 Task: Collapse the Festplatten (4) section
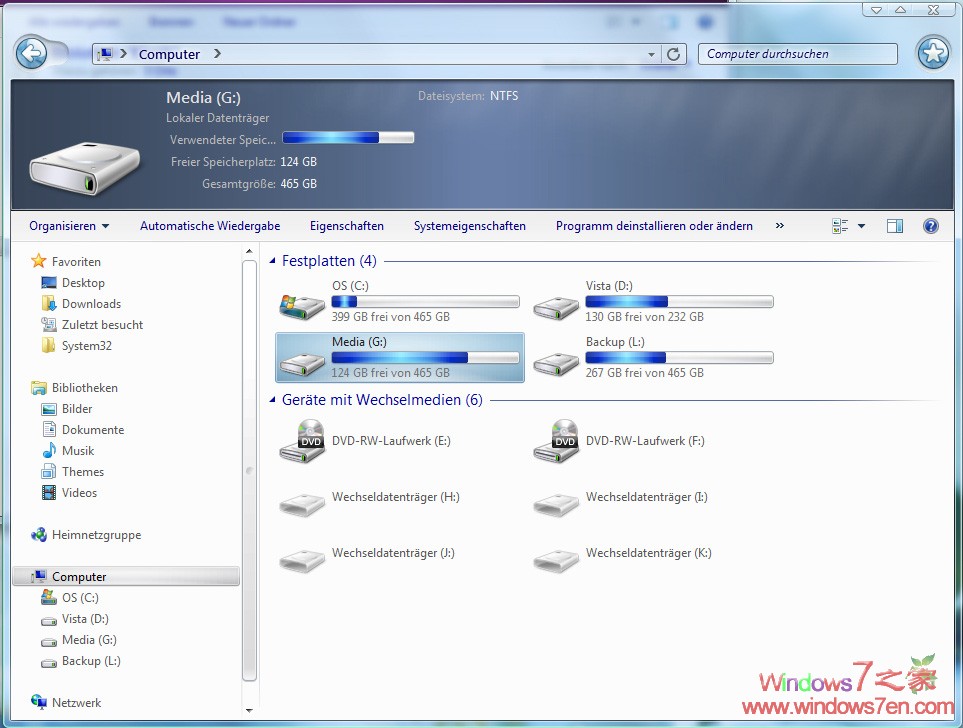(x=271, y=260)
